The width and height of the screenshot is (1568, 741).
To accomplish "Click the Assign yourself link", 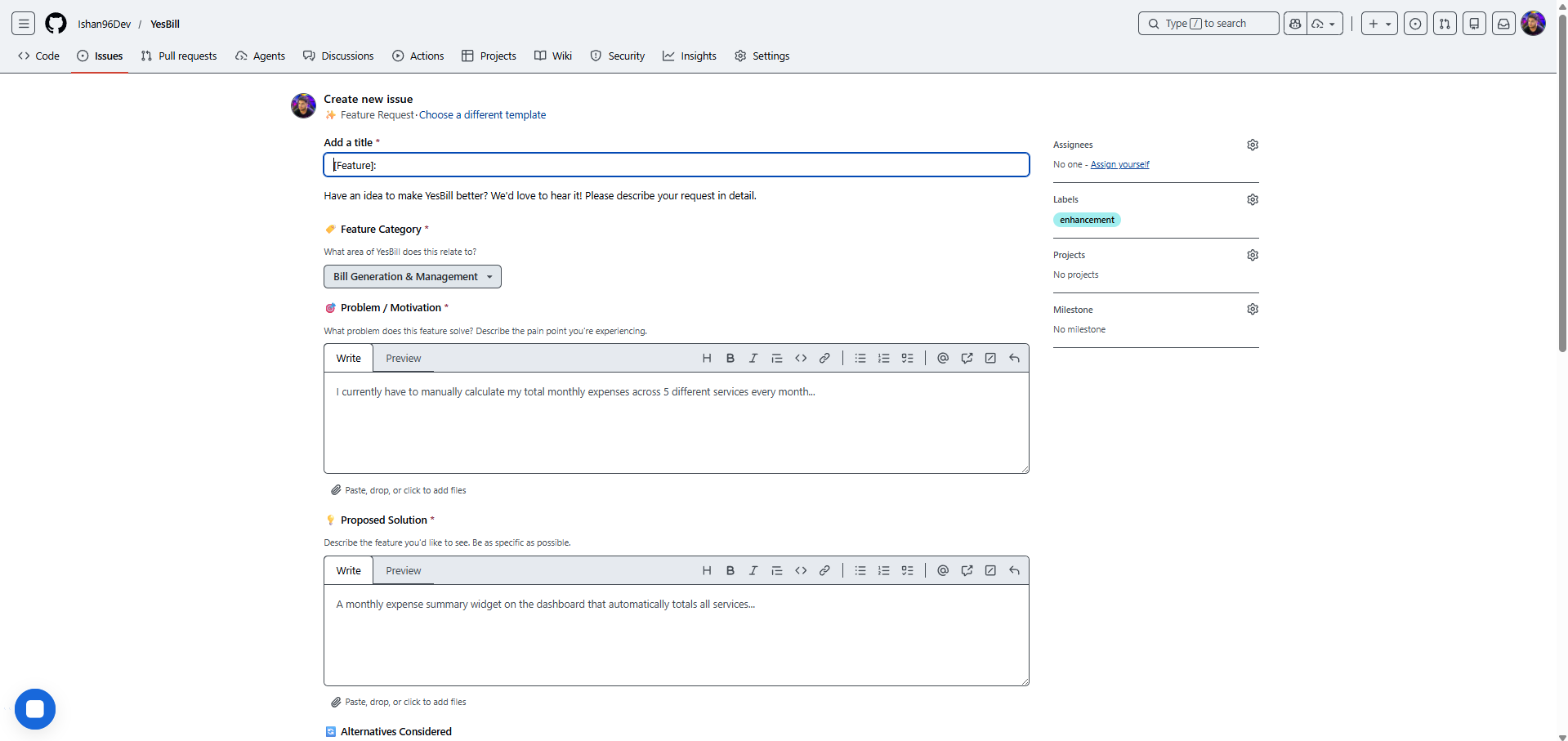I will (1119, 164).
